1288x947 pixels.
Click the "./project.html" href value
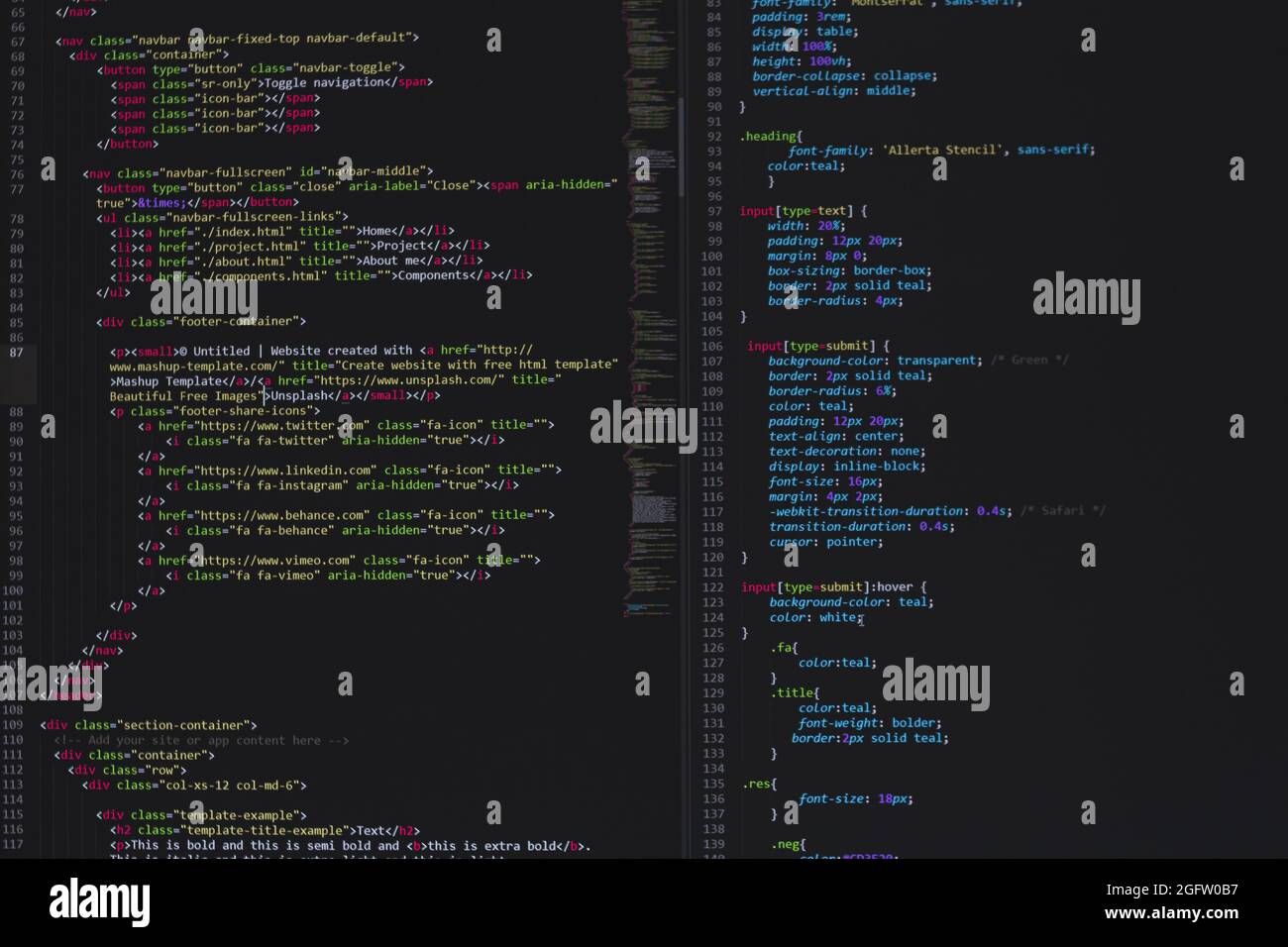(250, 246)
